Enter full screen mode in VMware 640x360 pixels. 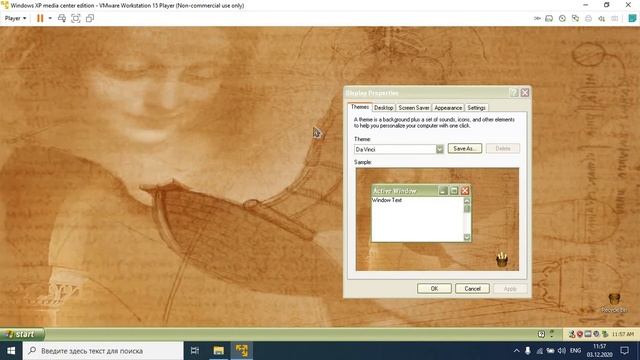[76, 18]
